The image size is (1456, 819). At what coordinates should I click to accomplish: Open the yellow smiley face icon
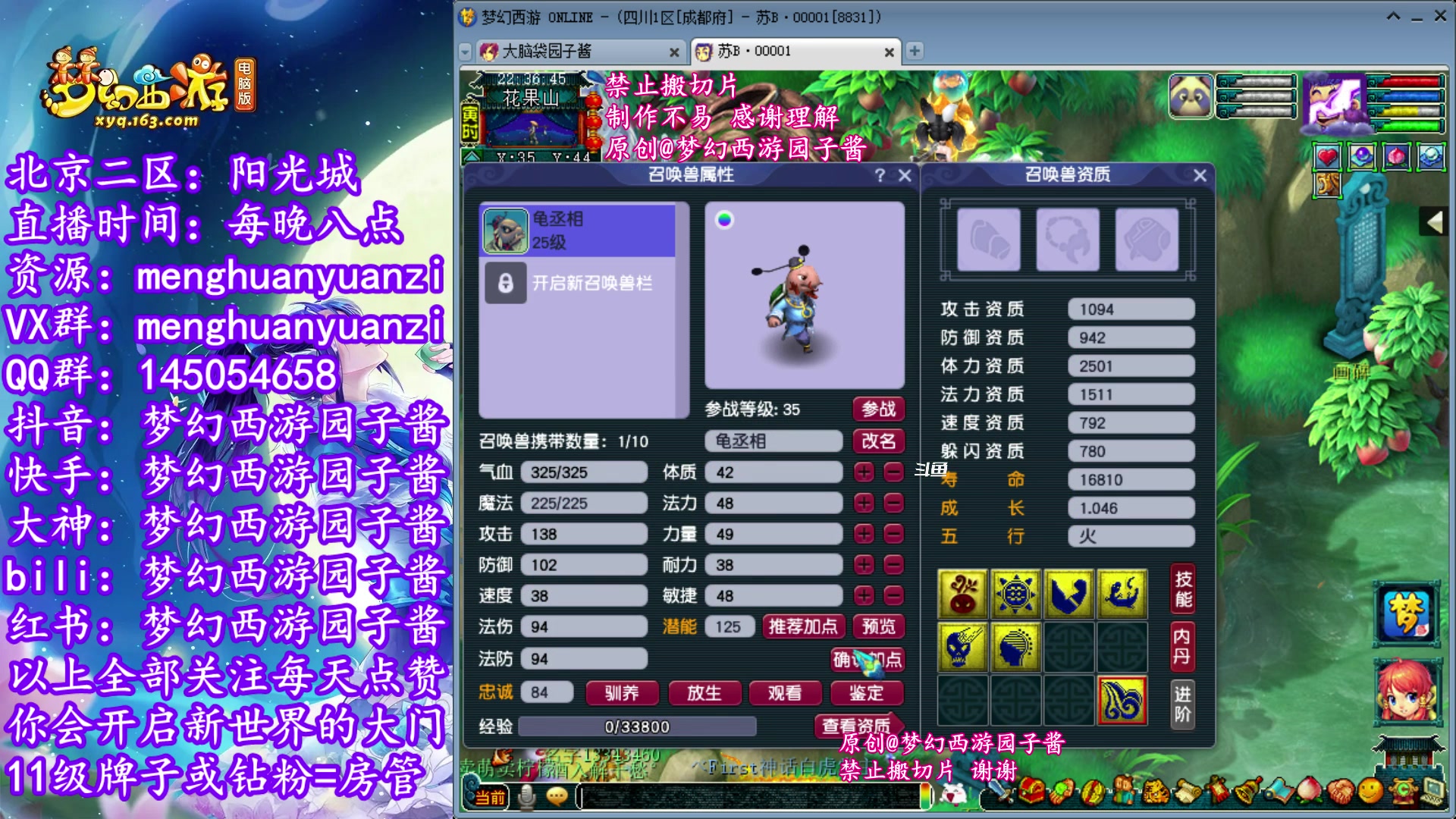(1370, 791)
